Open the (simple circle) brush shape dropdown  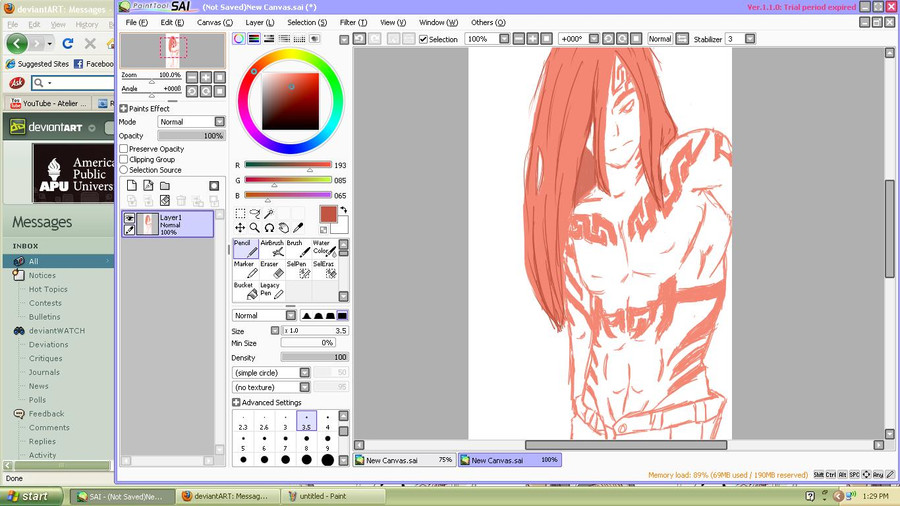[304, 372]
